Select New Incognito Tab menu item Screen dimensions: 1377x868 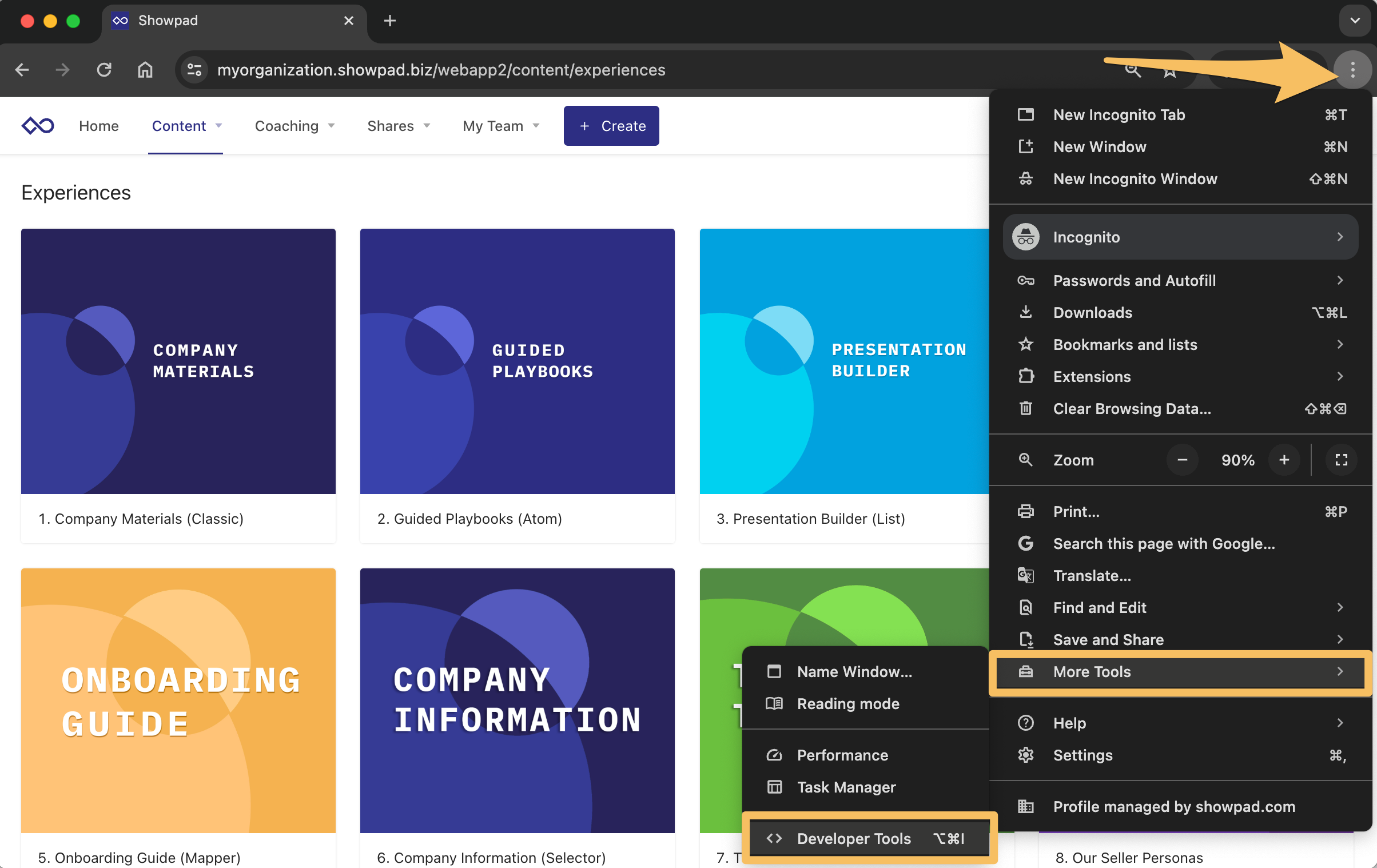1181,115
